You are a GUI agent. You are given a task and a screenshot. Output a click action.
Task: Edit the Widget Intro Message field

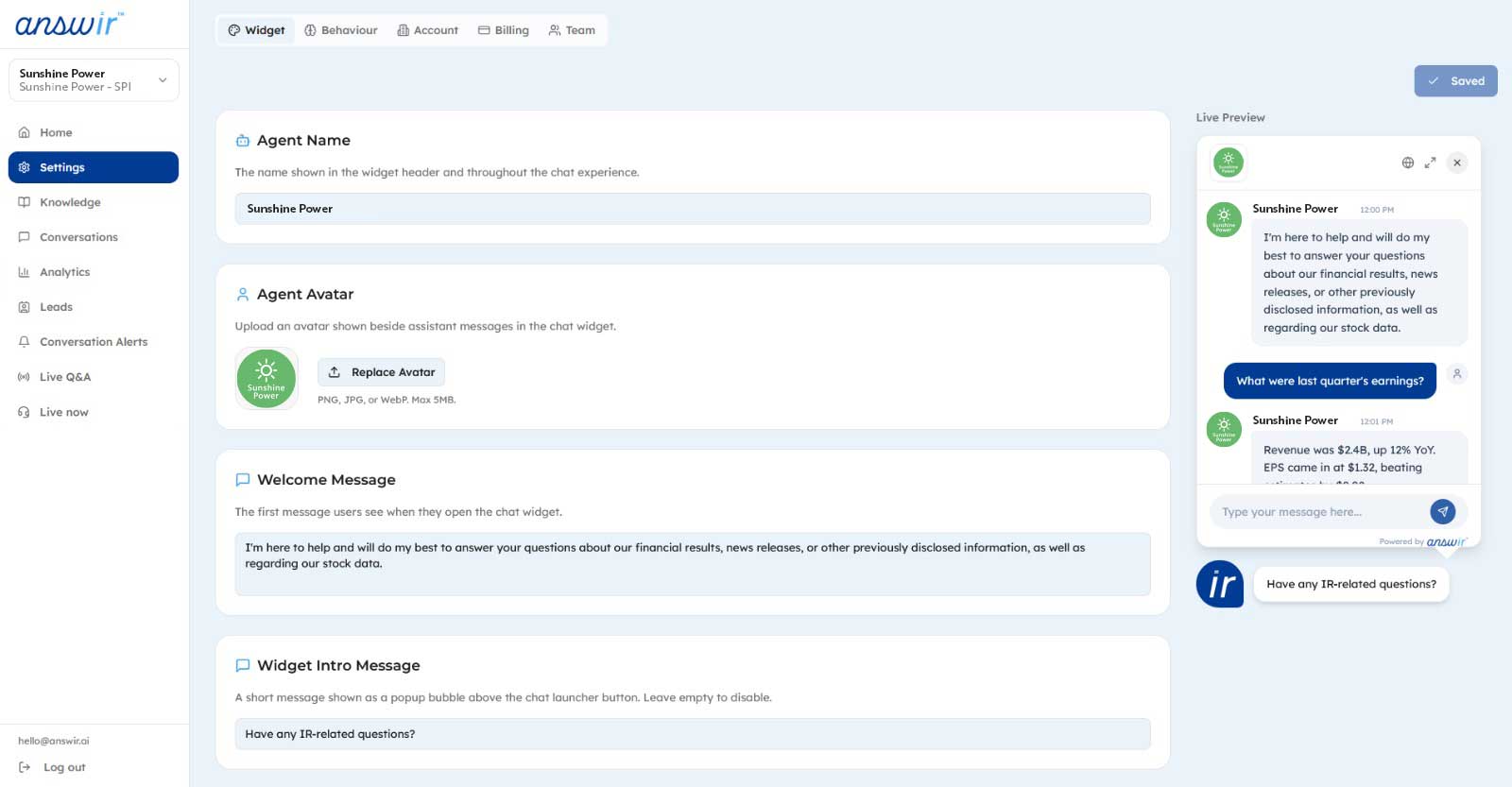[x=693, y=734]
